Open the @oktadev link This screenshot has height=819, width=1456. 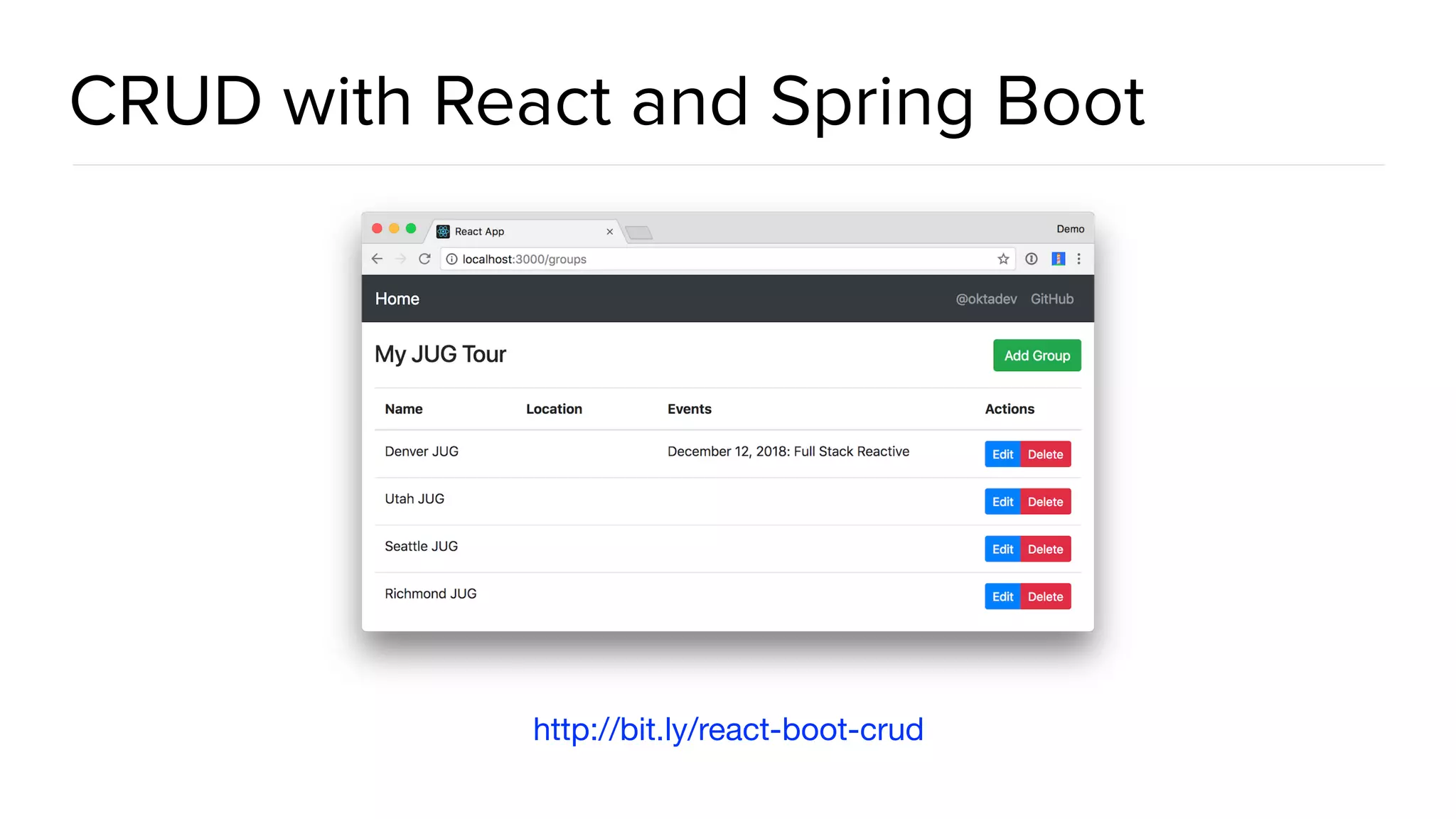[986, 299]
